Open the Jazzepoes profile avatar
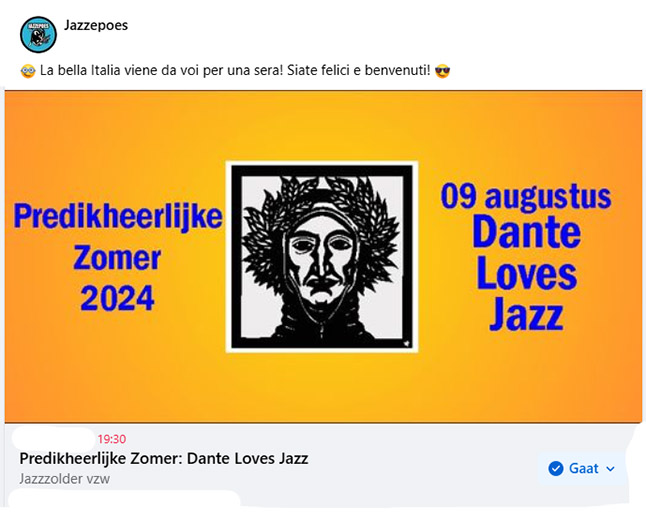Image resolution: width=646 pixels, height=521 pixels. [x=38, y=35]
